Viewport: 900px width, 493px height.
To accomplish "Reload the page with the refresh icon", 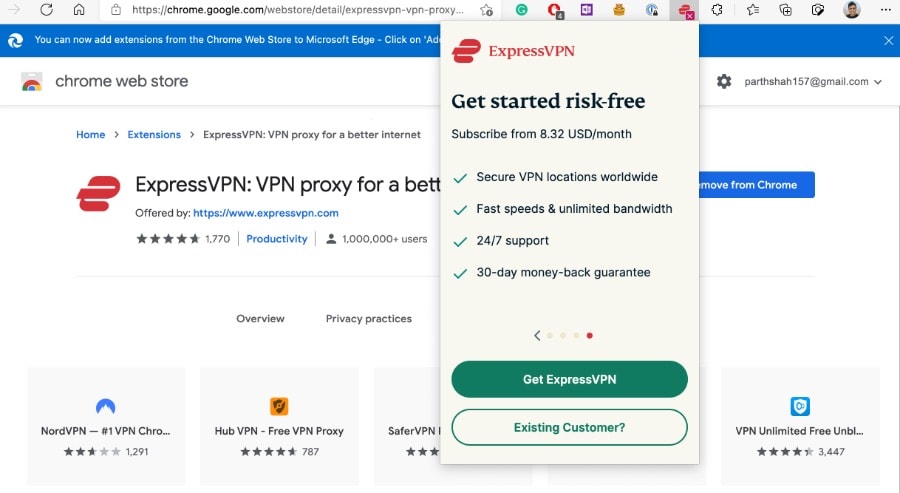I will (46, 10).
